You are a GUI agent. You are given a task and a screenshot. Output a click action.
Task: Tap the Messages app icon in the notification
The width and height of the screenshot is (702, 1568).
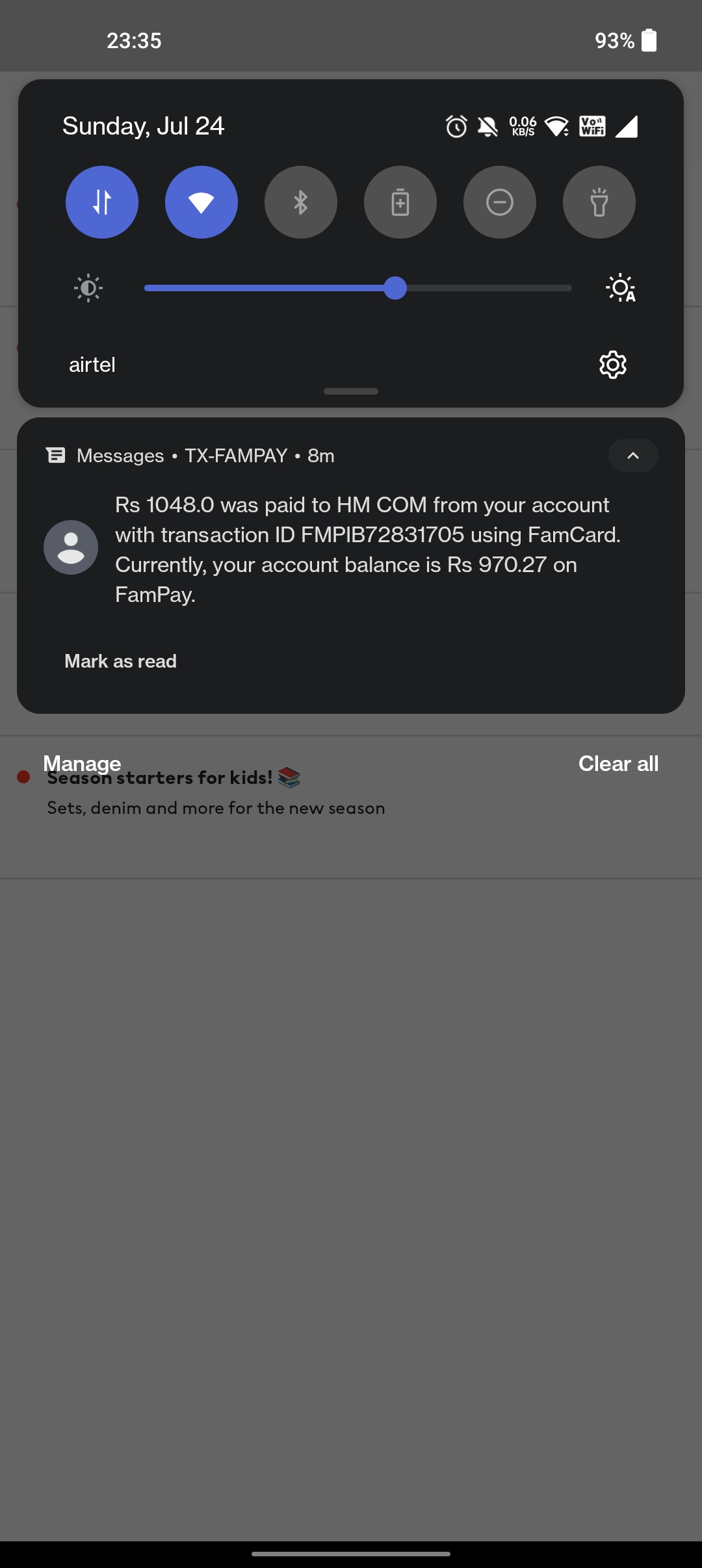tap(56, 455)
